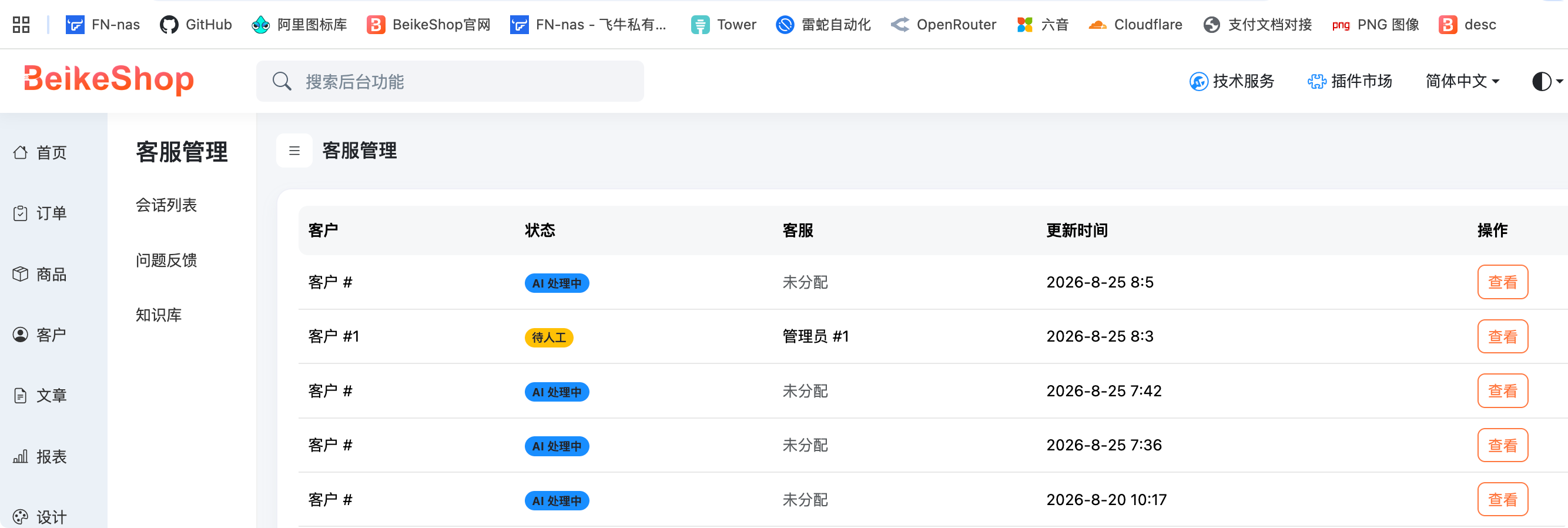Focus the 搜索后台功能 search field
The image size is (1568, 528).
tap(450, 81)
